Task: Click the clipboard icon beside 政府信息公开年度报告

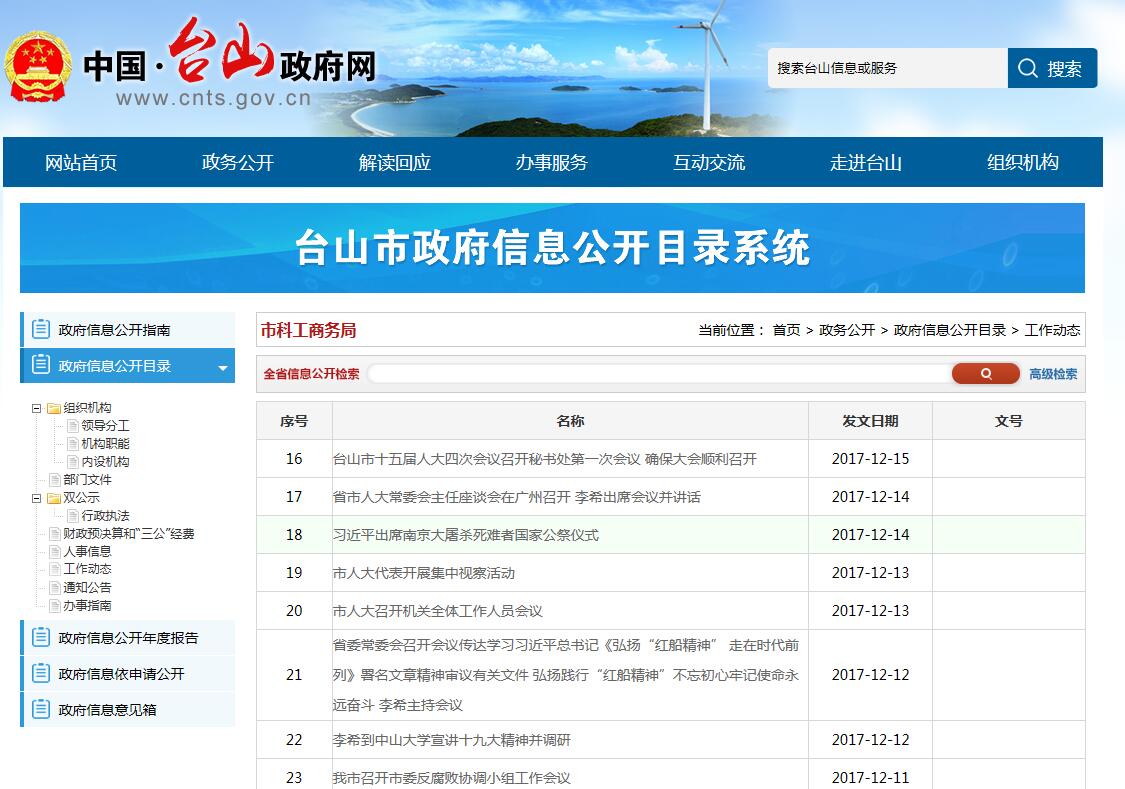Action: click(x=41, y=637)
